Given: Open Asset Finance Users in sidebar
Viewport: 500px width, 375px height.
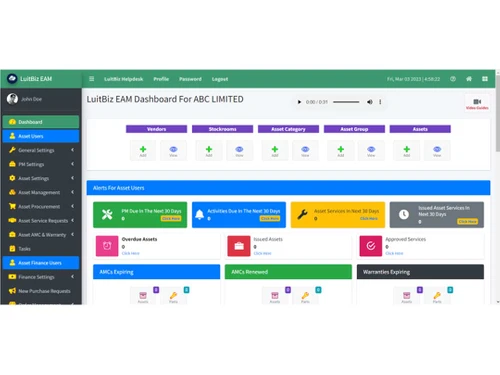Looking at the screenshot, I should [41, 263].
